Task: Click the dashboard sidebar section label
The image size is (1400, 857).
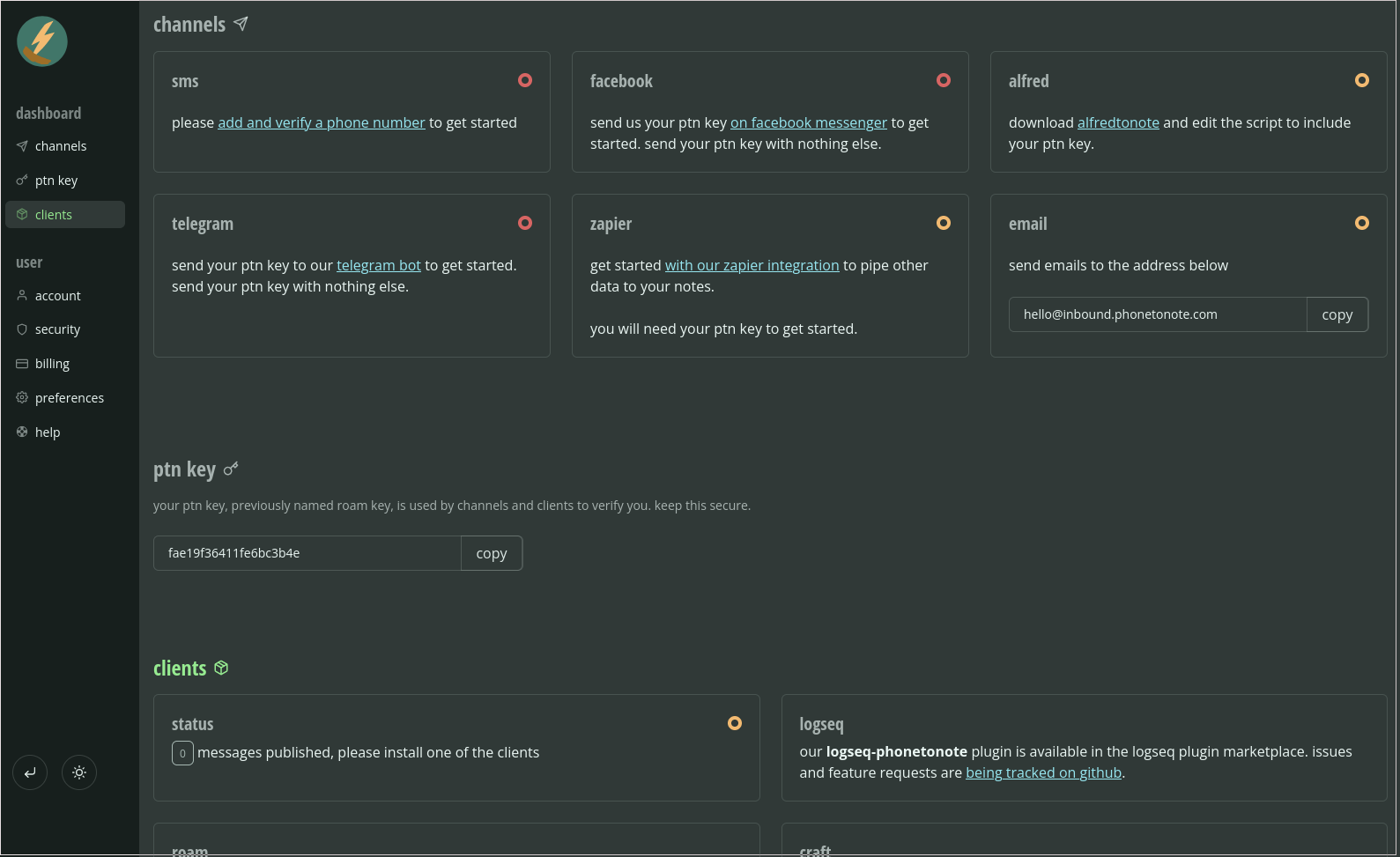Action: click(48, 113)
